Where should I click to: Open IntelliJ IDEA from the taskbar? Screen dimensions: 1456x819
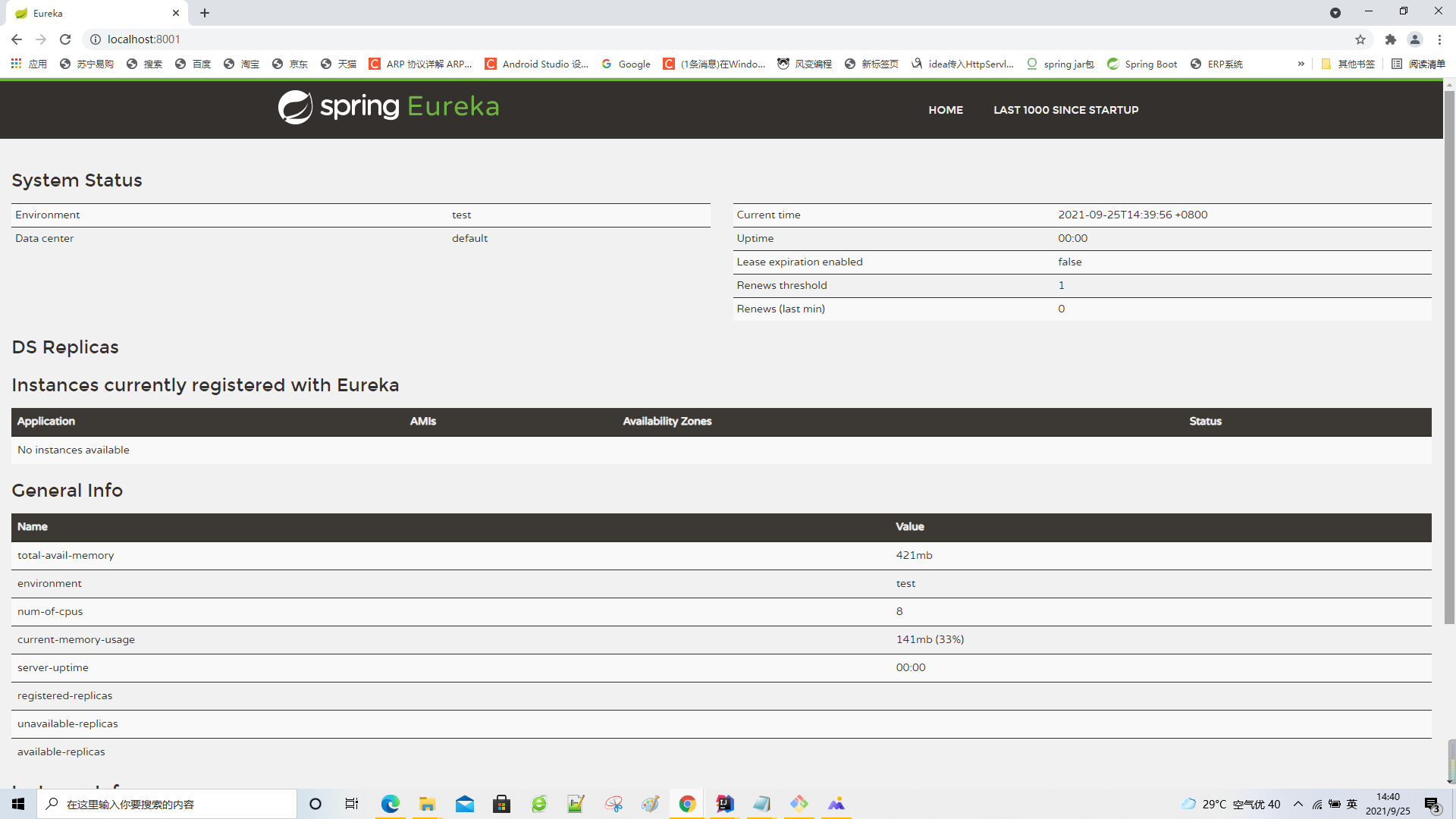[x=724, y=804]
